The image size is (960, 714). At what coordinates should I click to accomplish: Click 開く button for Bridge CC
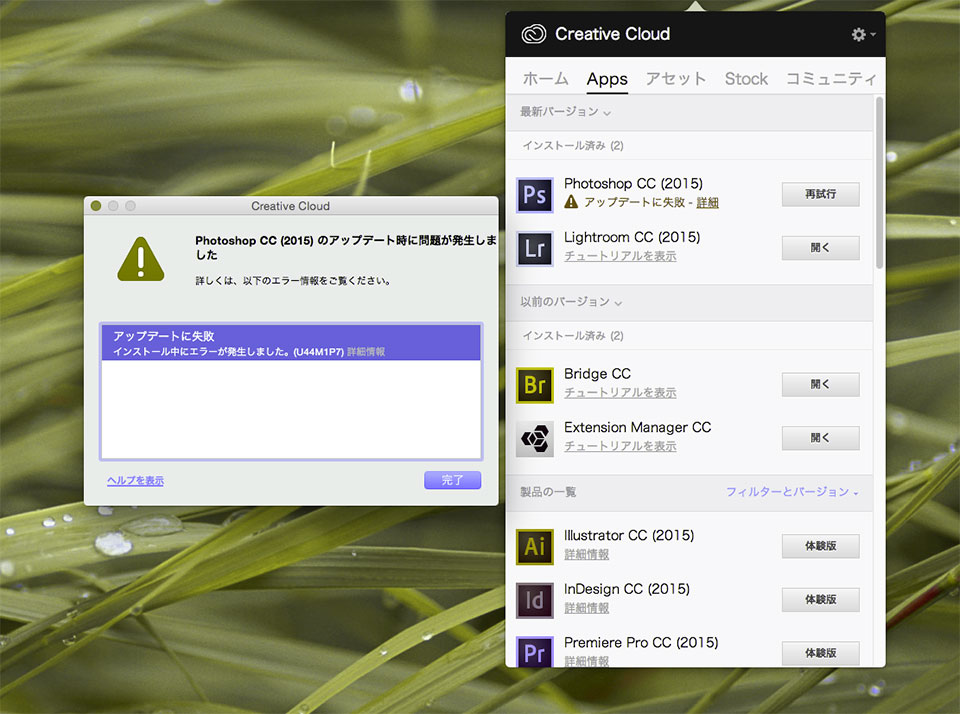click(x=820, y=385)
